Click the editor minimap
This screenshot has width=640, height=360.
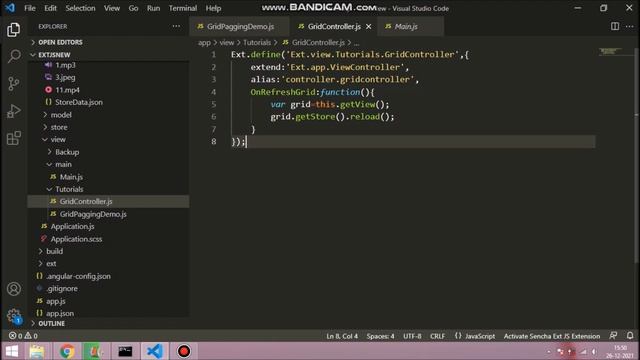pos(611,51)
